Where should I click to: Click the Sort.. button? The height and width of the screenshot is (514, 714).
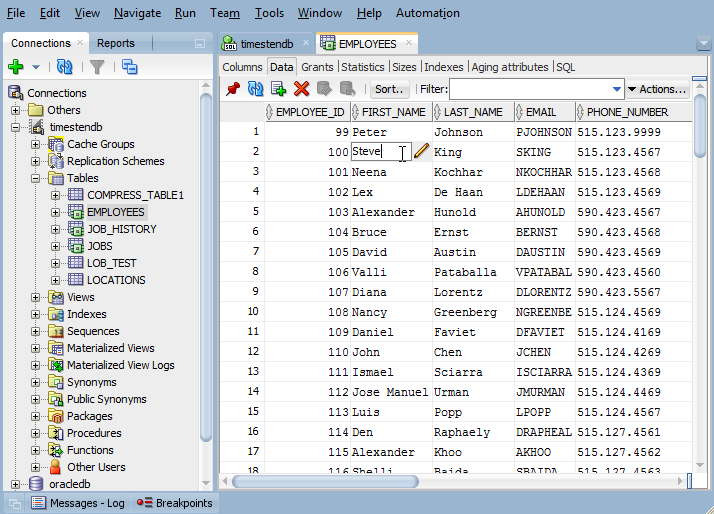click(x=389, y=89)
